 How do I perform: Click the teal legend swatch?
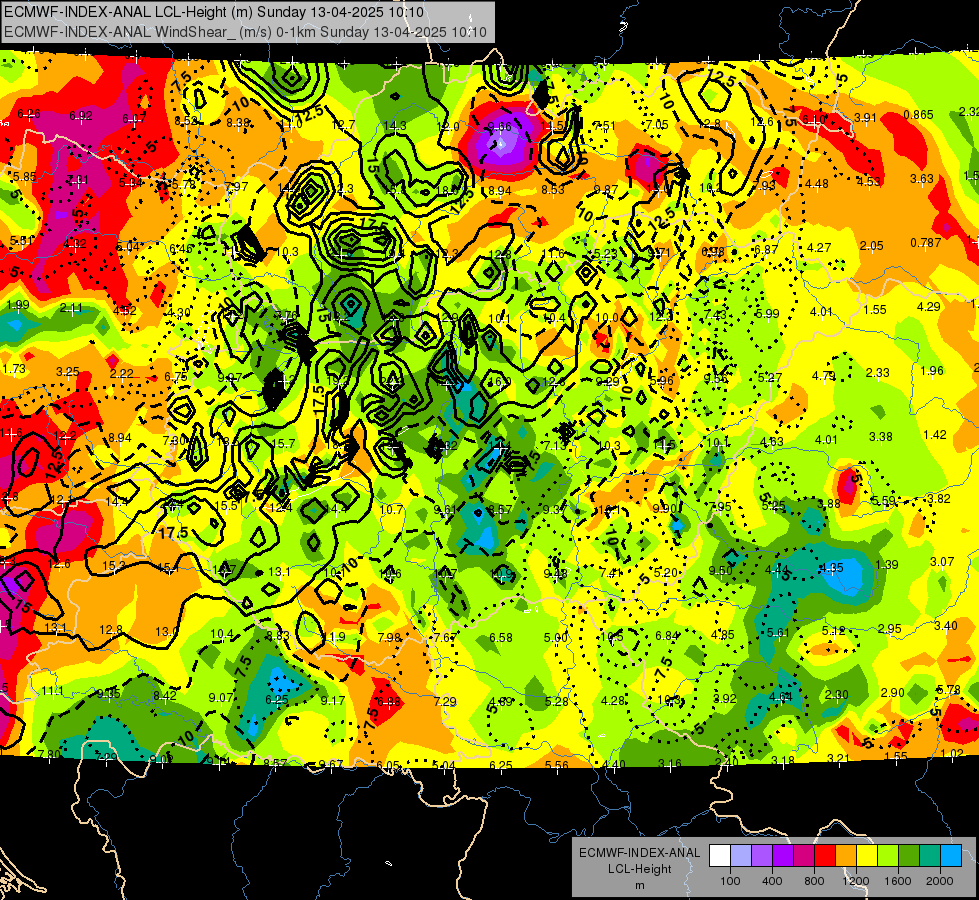point(930,856)
